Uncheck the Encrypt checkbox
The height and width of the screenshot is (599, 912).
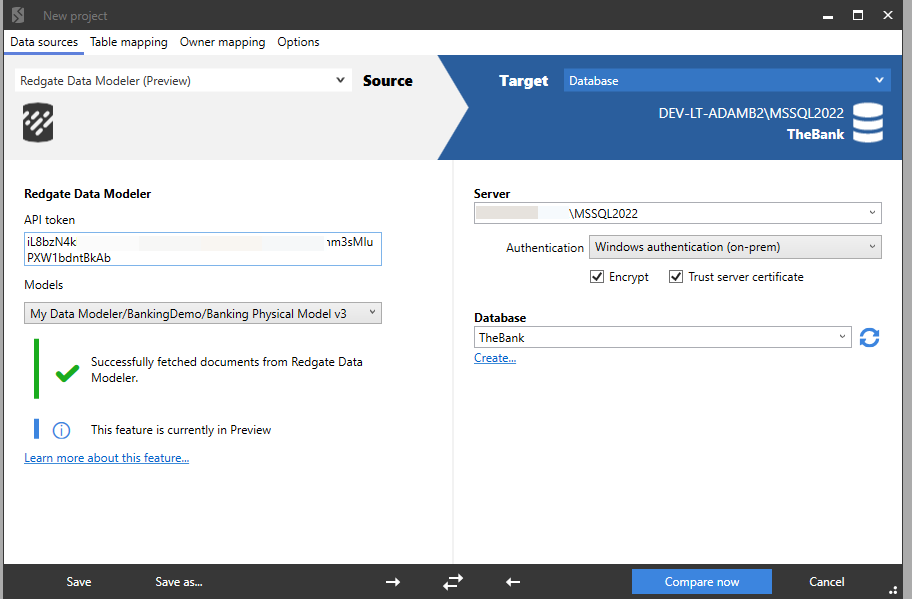tap(597, 277)
